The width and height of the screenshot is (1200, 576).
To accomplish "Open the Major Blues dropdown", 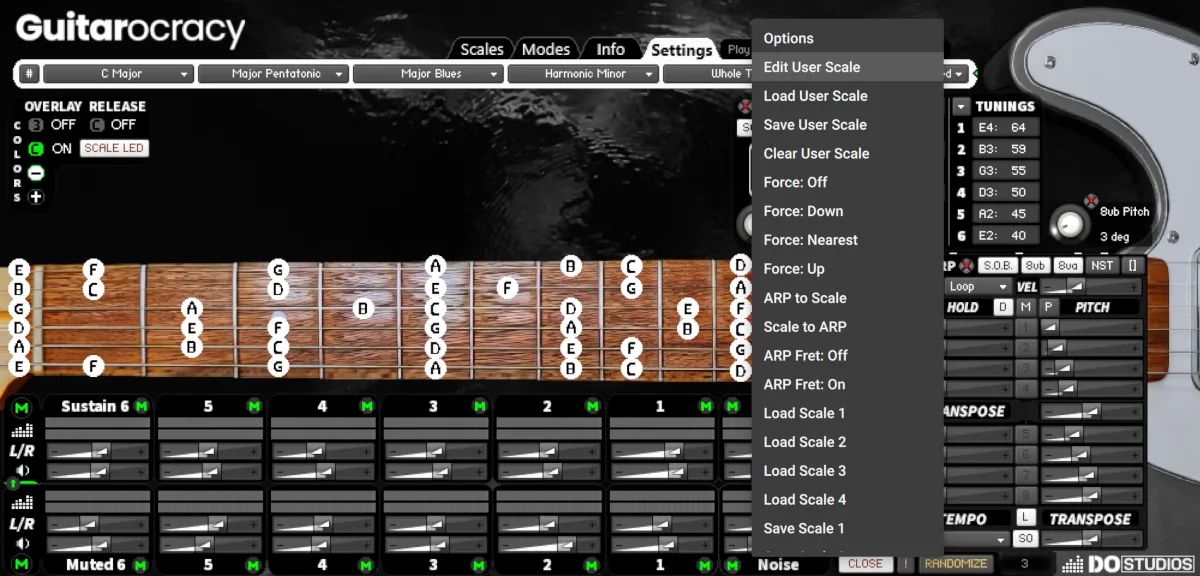I will coord(428,74).
